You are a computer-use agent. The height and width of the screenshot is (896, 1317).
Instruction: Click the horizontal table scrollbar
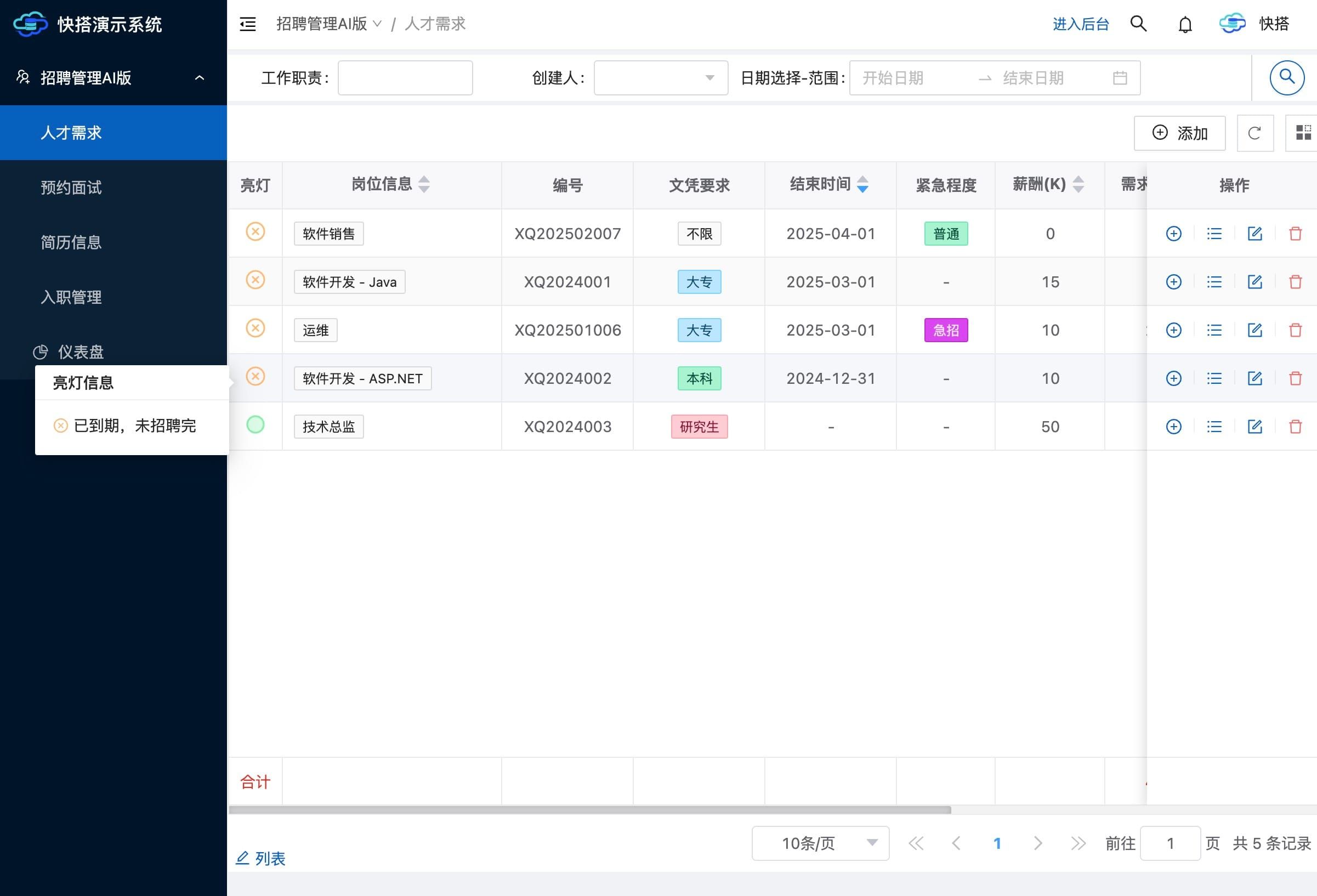pyautogui.click(x=590, y=810)
